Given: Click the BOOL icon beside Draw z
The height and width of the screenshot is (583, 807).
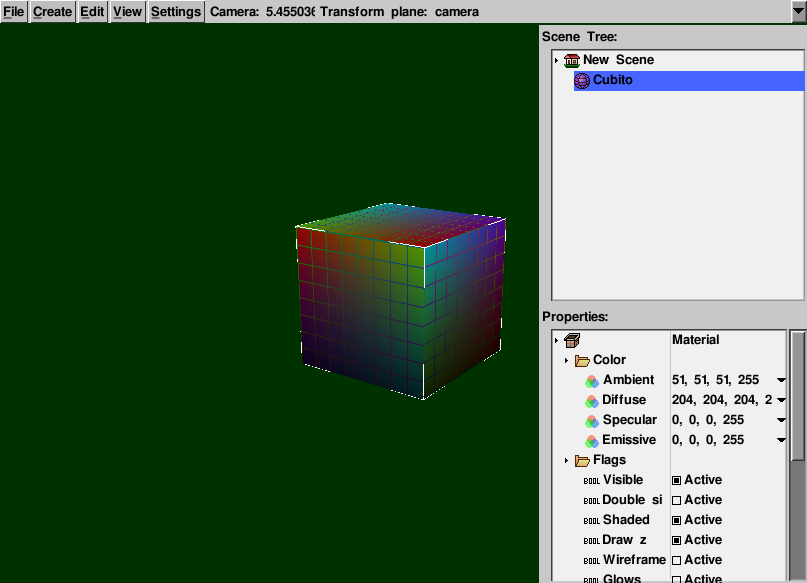Looking at the screenshot, I should click(x=591, y=541).
